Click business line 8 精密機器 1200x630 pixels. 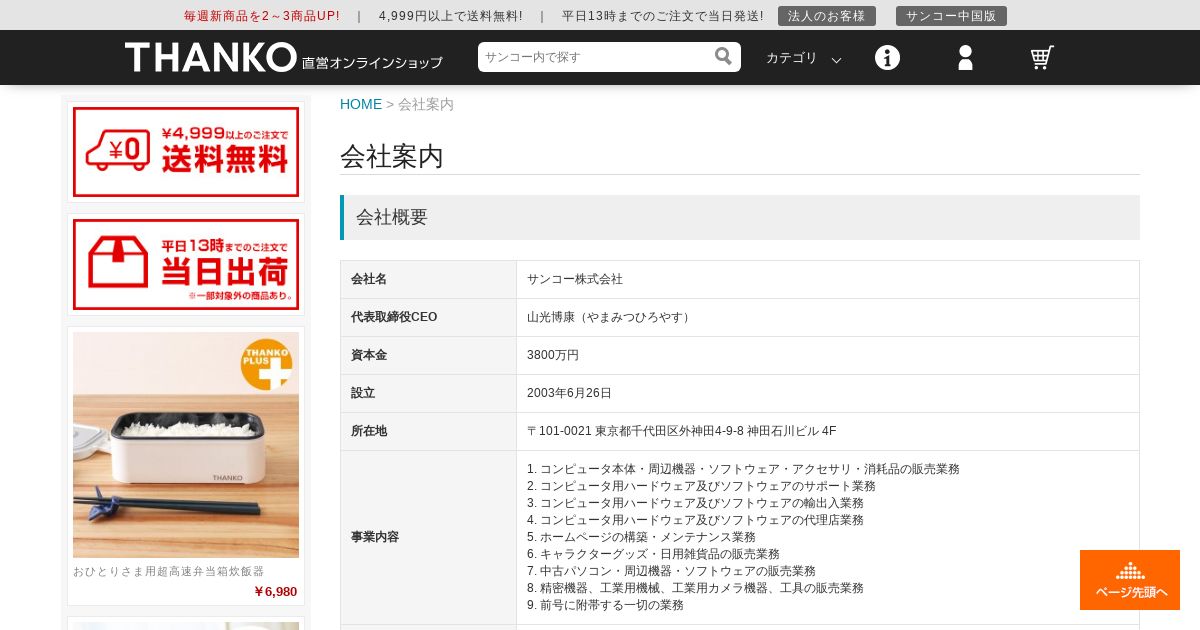pyautogui.click(x=695, y=588)
